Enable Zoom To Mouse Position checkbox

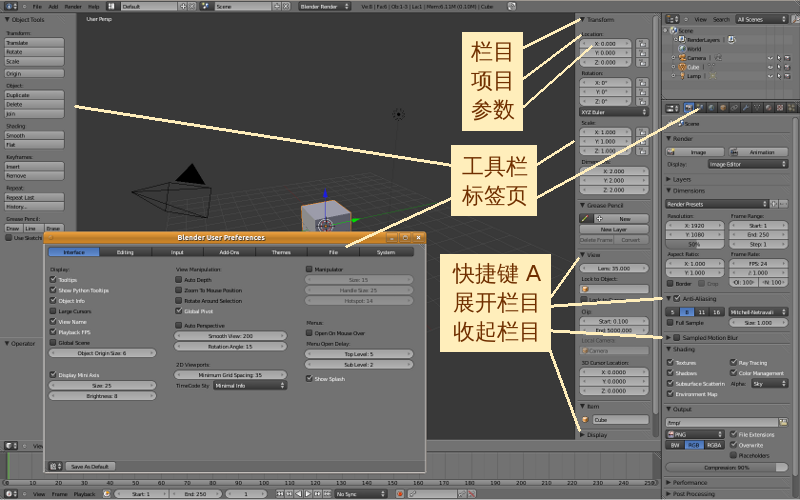[x=179, y=290]
